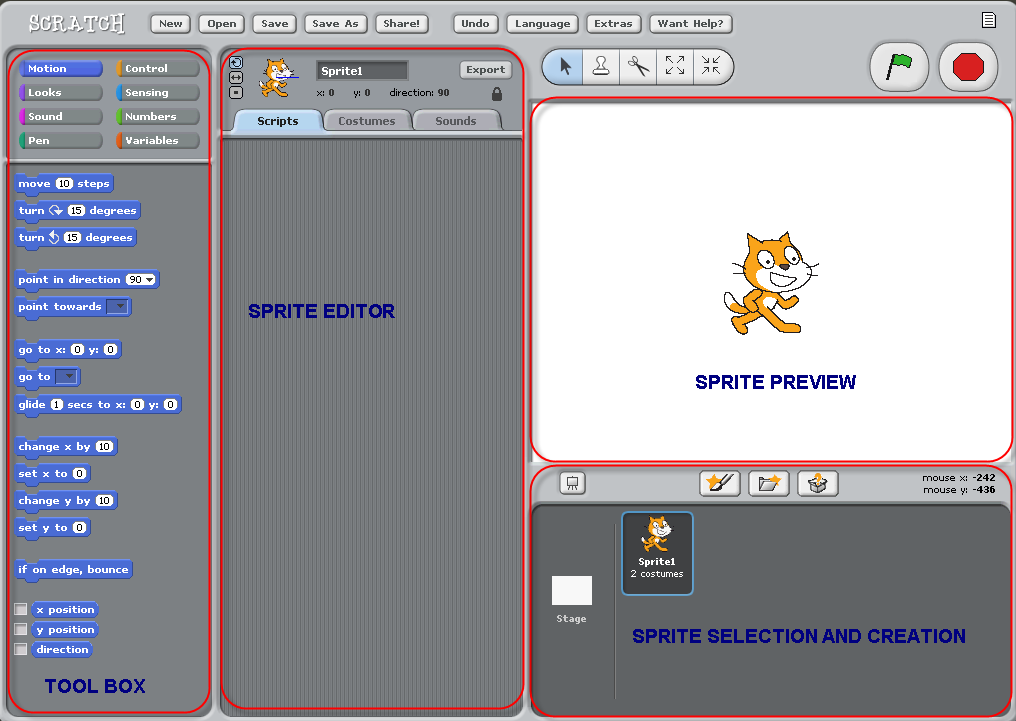Toggle presentation mode icon
Image resolution: width=1016 pixels, height=721 pixels.
tap(572, 483)
